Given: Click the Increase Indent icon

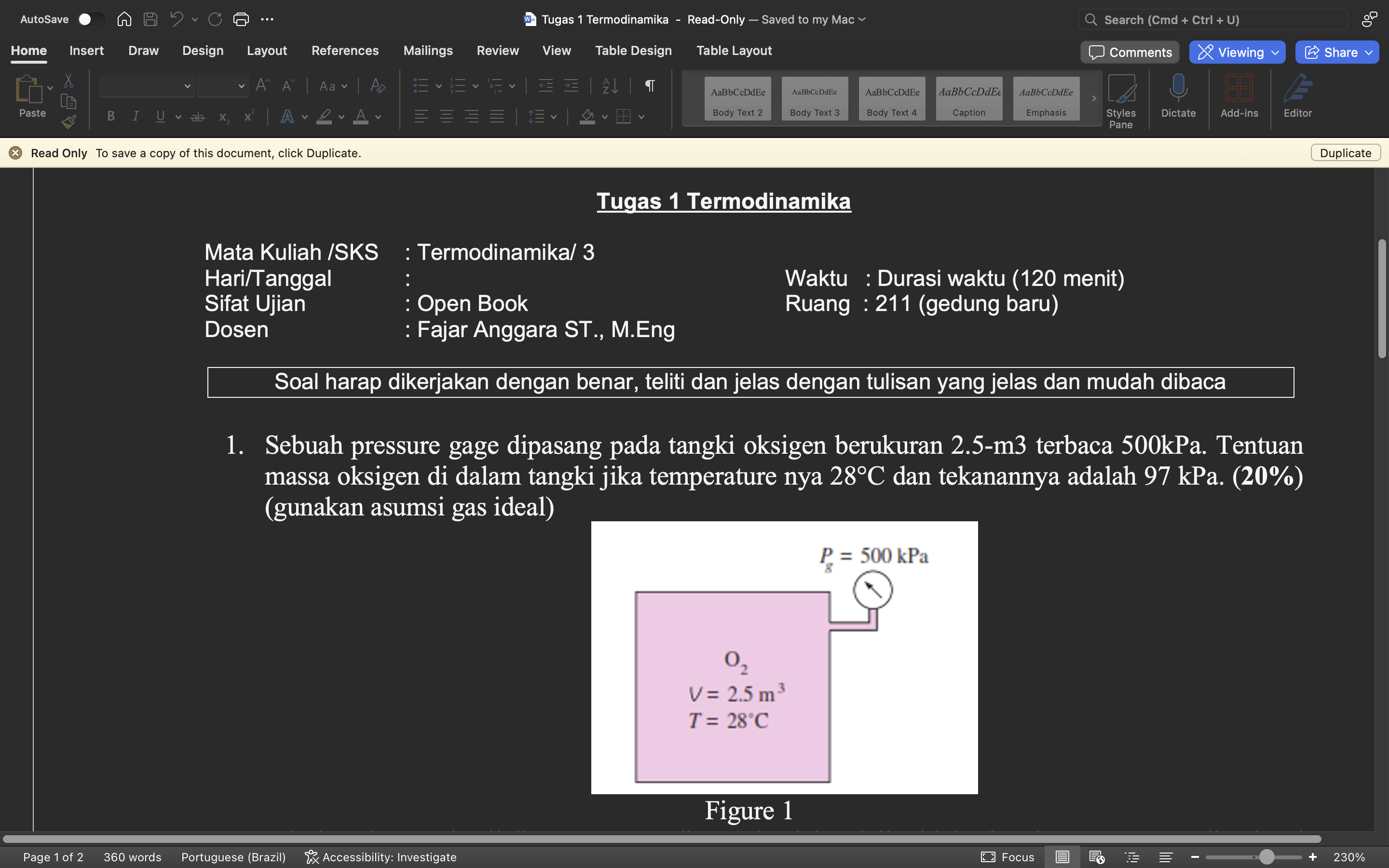Looking at the screenshot, I should coord(571,85).
